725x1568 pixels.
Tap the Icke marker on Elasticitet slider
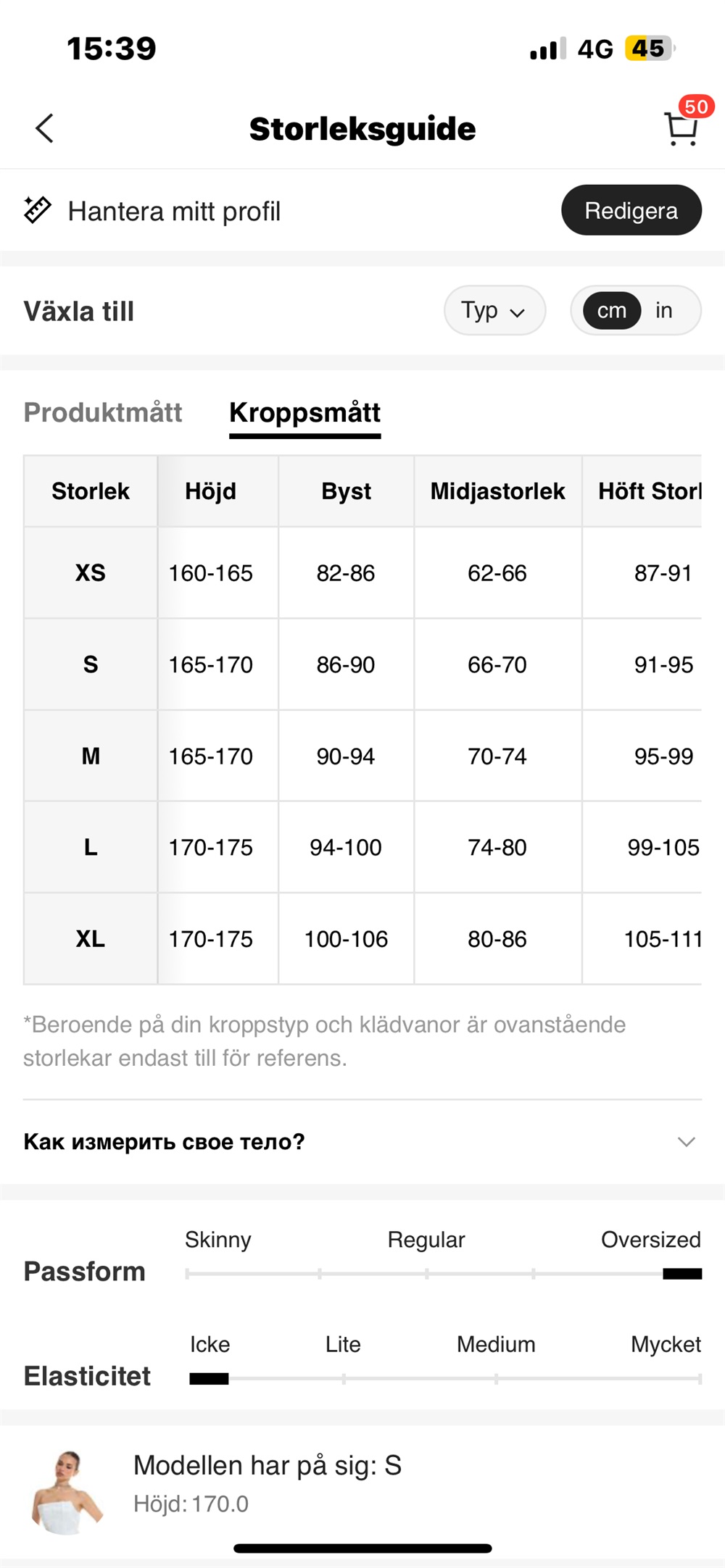click(x=209, y=1379)
